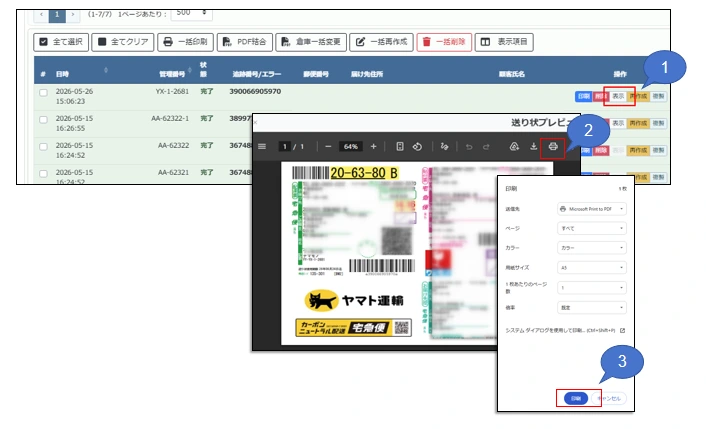The image size is (706, 429).
Task: Confirm with the blue 印刷 button in the print dialog
Action: tap(576, 398)
